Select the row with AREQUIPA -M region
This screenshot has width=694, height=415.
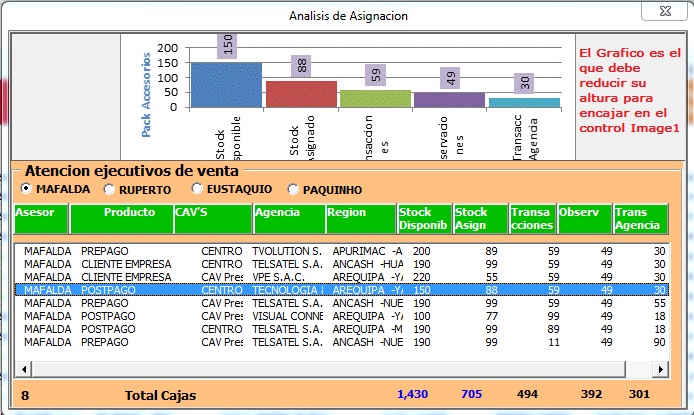[x=342, y=329]
